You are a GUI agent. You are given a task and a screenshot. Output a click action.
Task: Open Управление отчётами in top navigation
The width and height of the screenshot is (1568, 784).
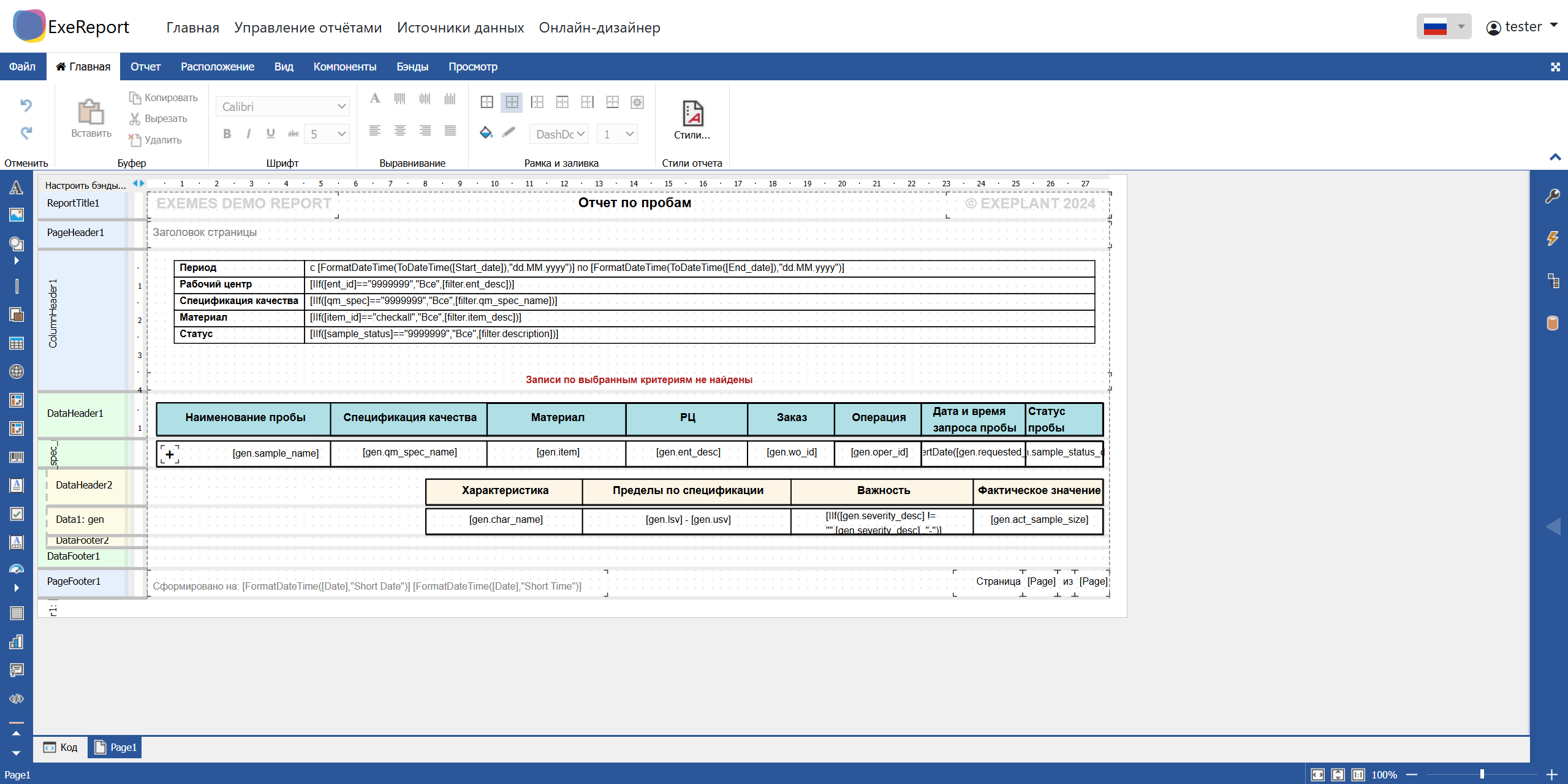tap(308, 28)
